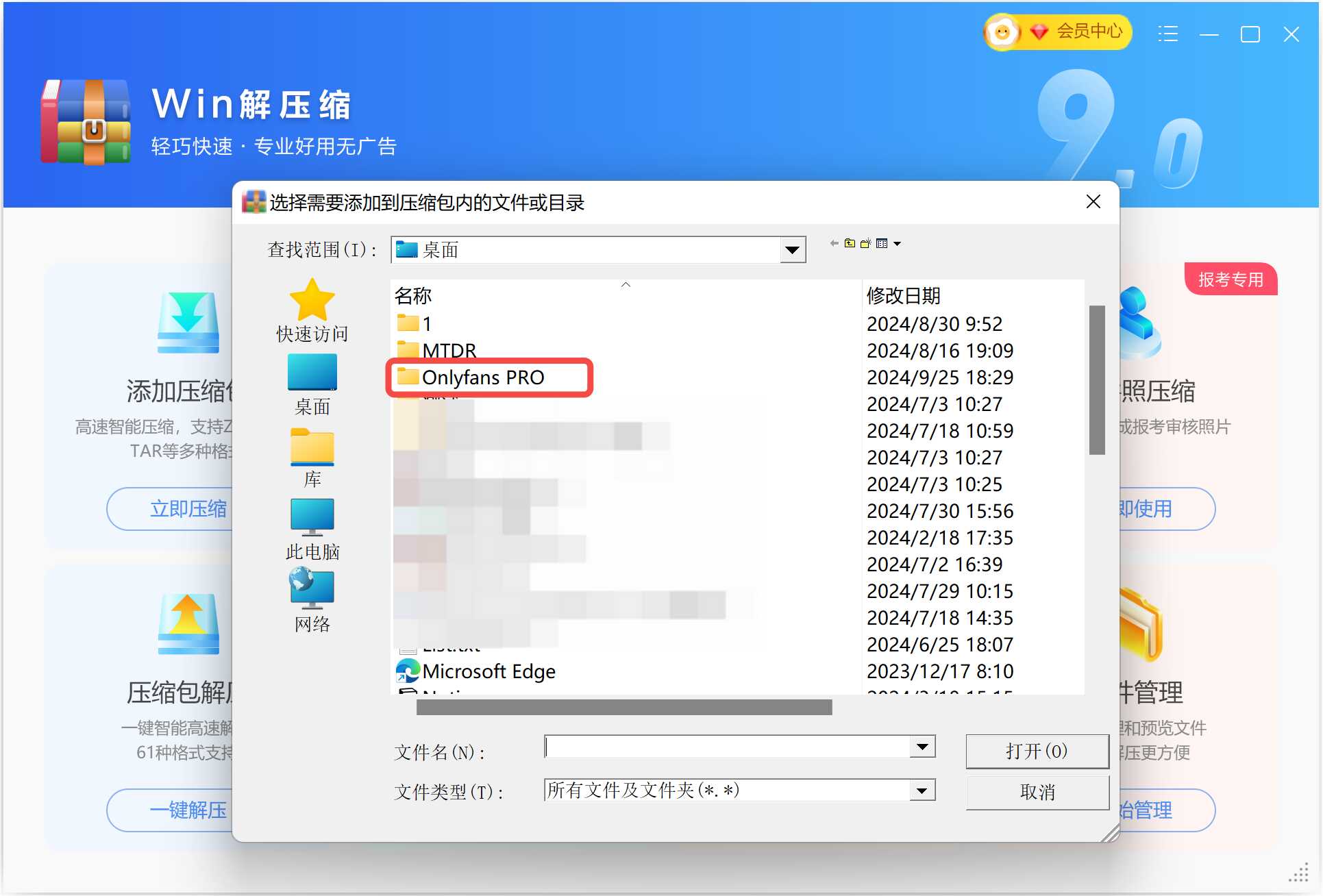The image size is (1323, 896).
Task: Select the Microsoft Edge shortcut
Action: [x=476, y=671]
